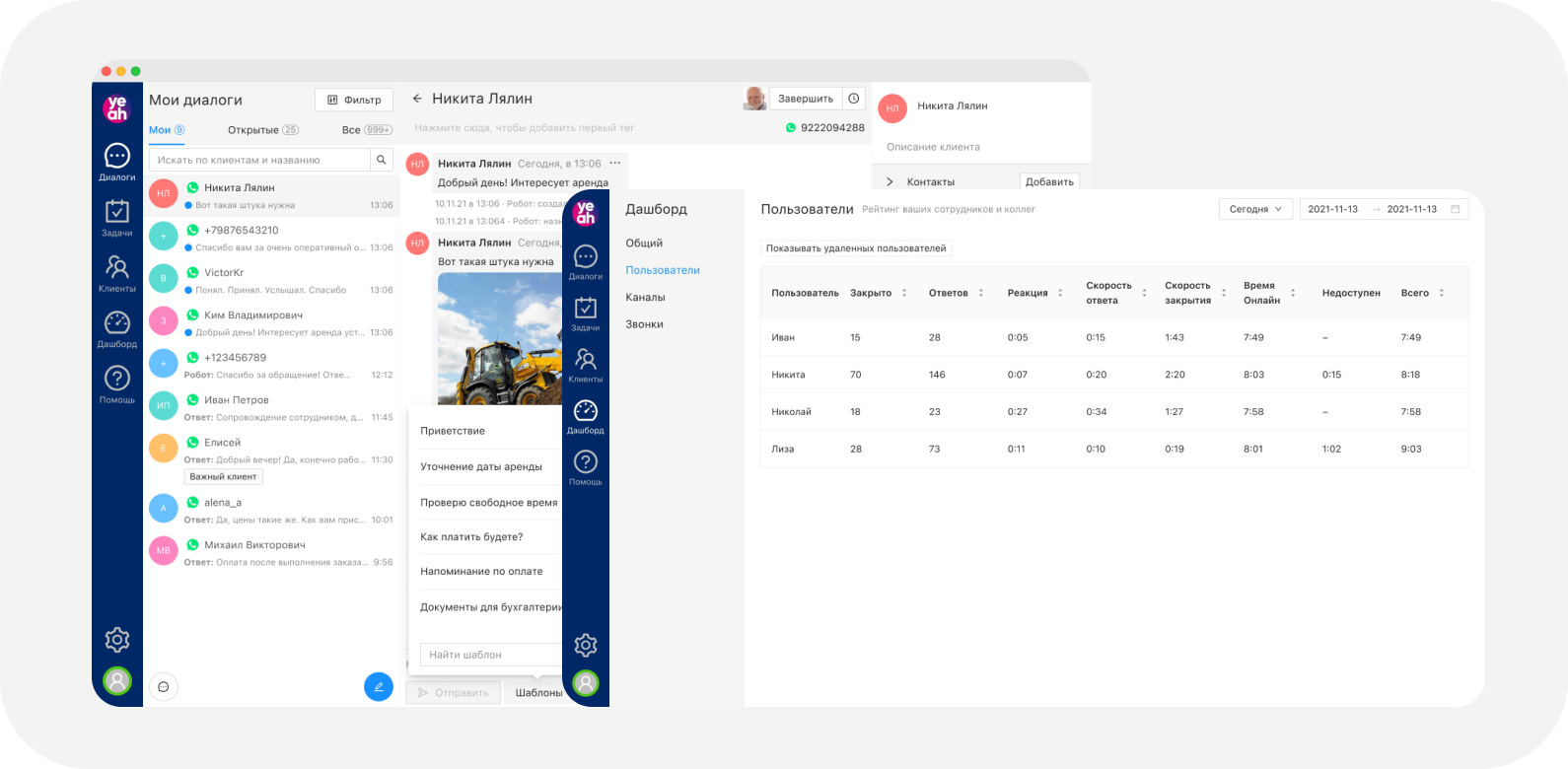
Task: Click the Описание клиента field
Action: pos(933,147)
